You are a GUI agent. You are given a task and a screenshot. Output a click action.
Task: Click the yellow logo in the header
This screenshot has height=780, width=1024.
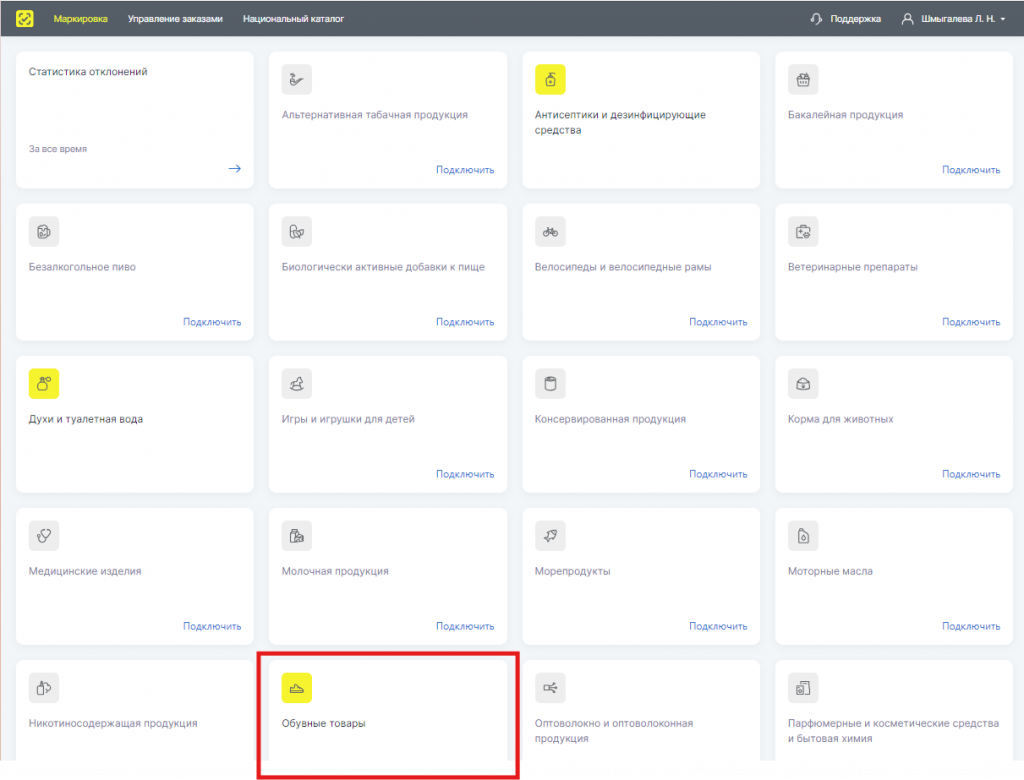click(25, 18)
